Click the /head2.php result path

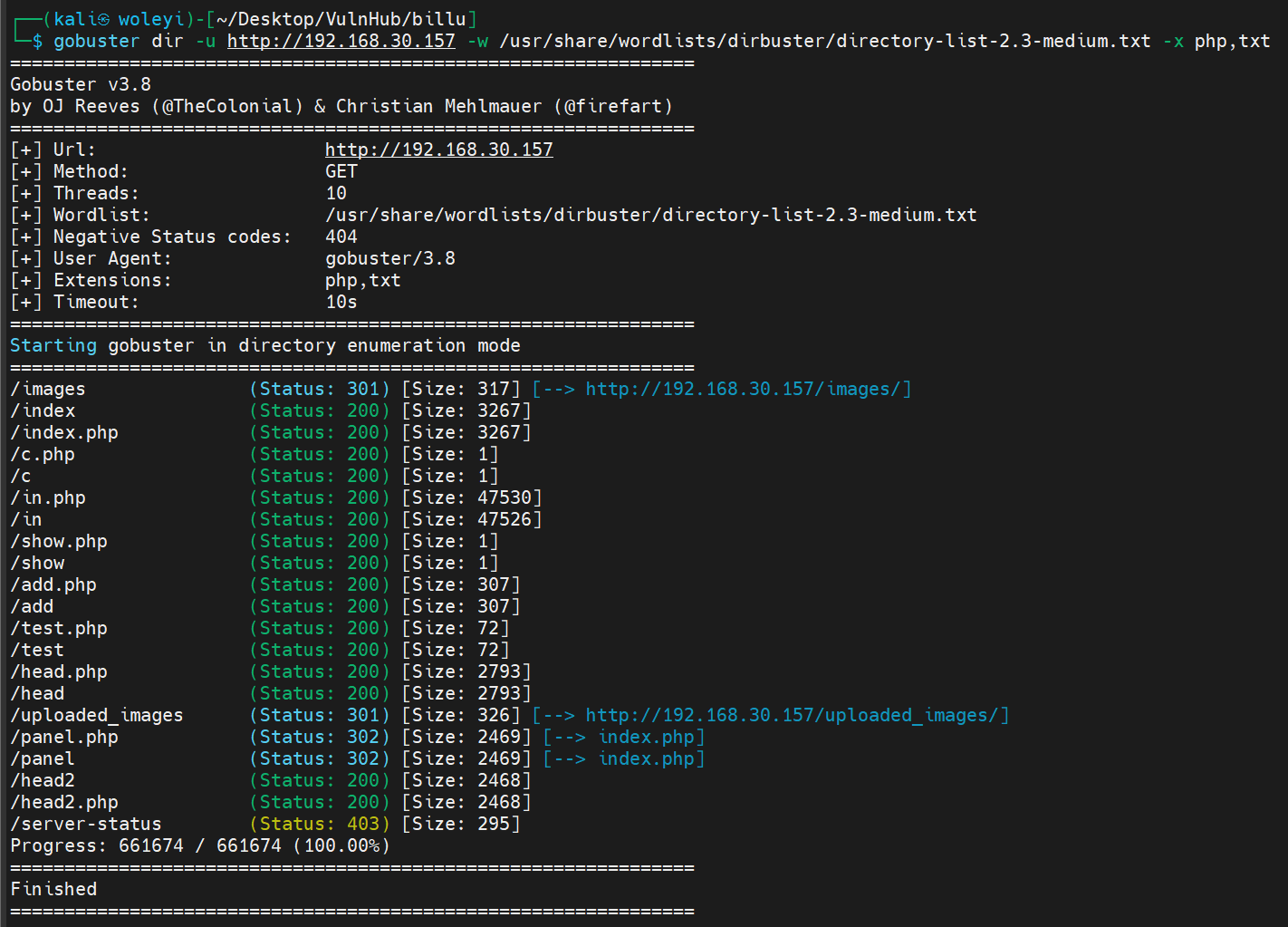[x=64, y=802]
